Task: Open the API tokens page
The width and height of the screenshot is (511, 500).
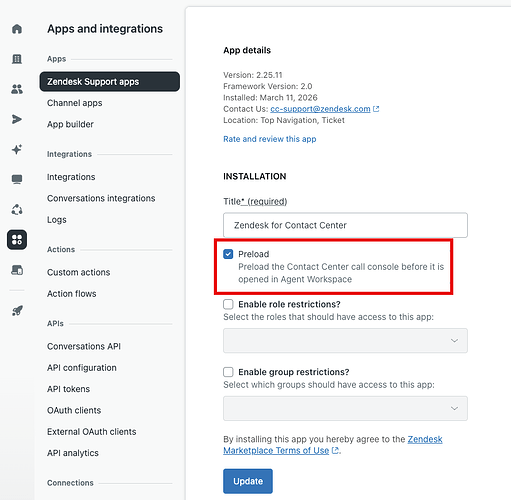Action: click(68, 389)
